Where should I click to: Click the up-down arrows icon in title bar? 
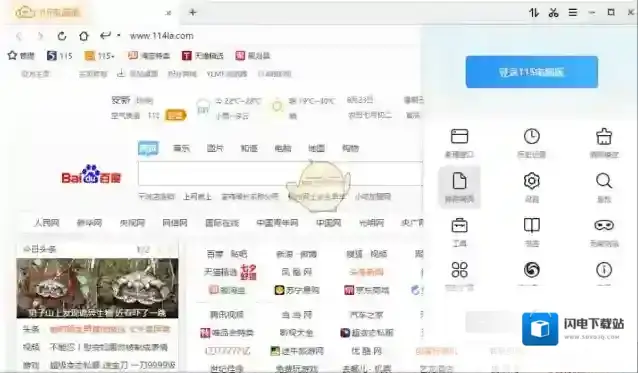tap(534, 13)
